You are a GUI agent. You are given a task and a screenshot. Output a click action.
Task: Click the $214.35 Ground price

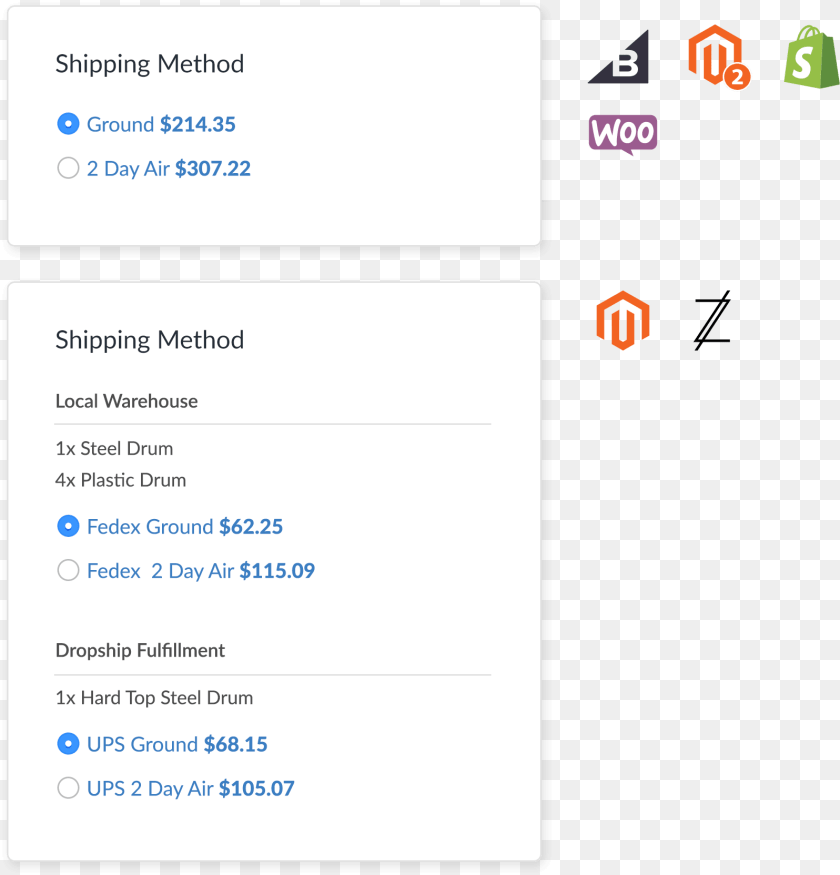(x=198, y=124)
